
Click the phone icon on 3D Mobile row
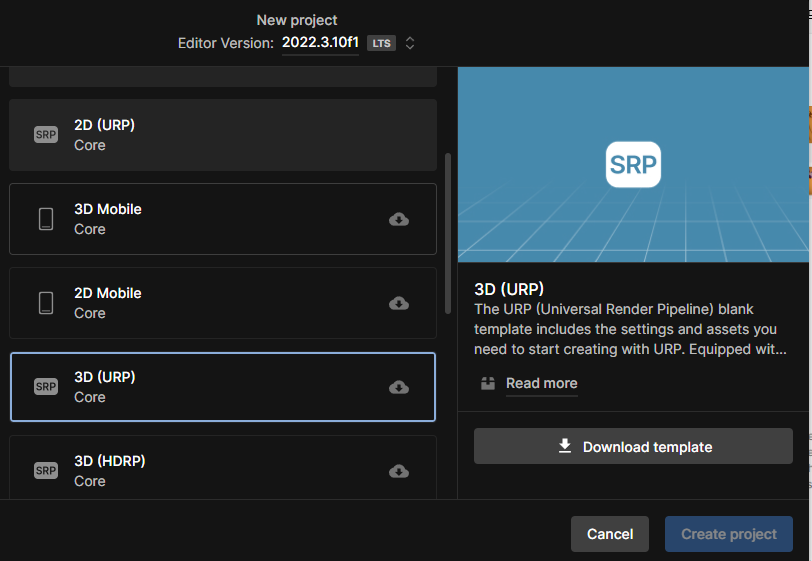(x=46, y=219)
